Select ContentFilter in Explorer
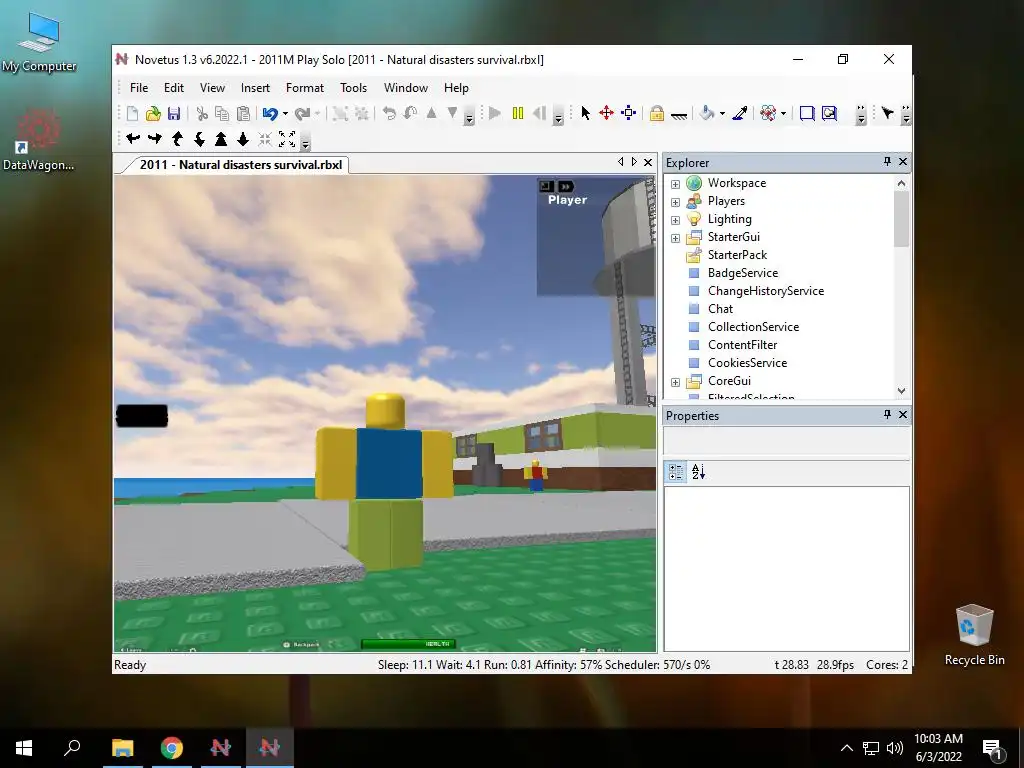 click(743, 345)
